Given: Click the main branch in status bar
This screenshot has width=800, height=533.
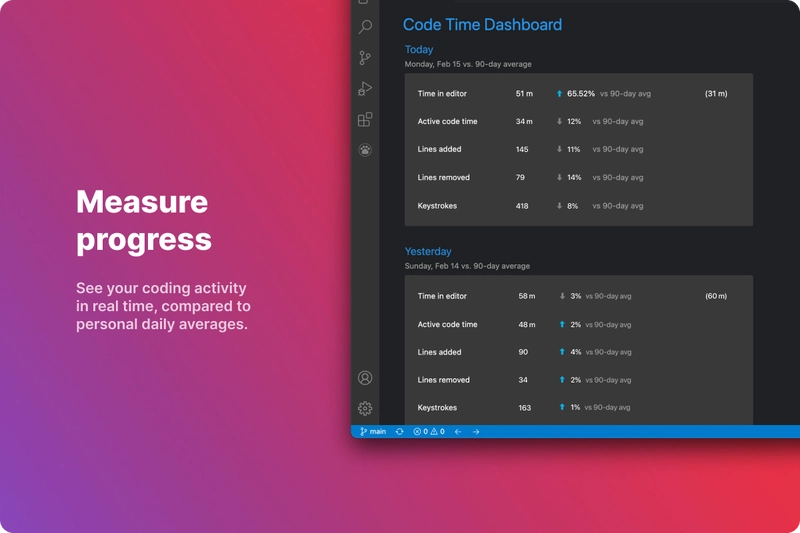Looking at the screenshot, I should click(x=373, y=432).
